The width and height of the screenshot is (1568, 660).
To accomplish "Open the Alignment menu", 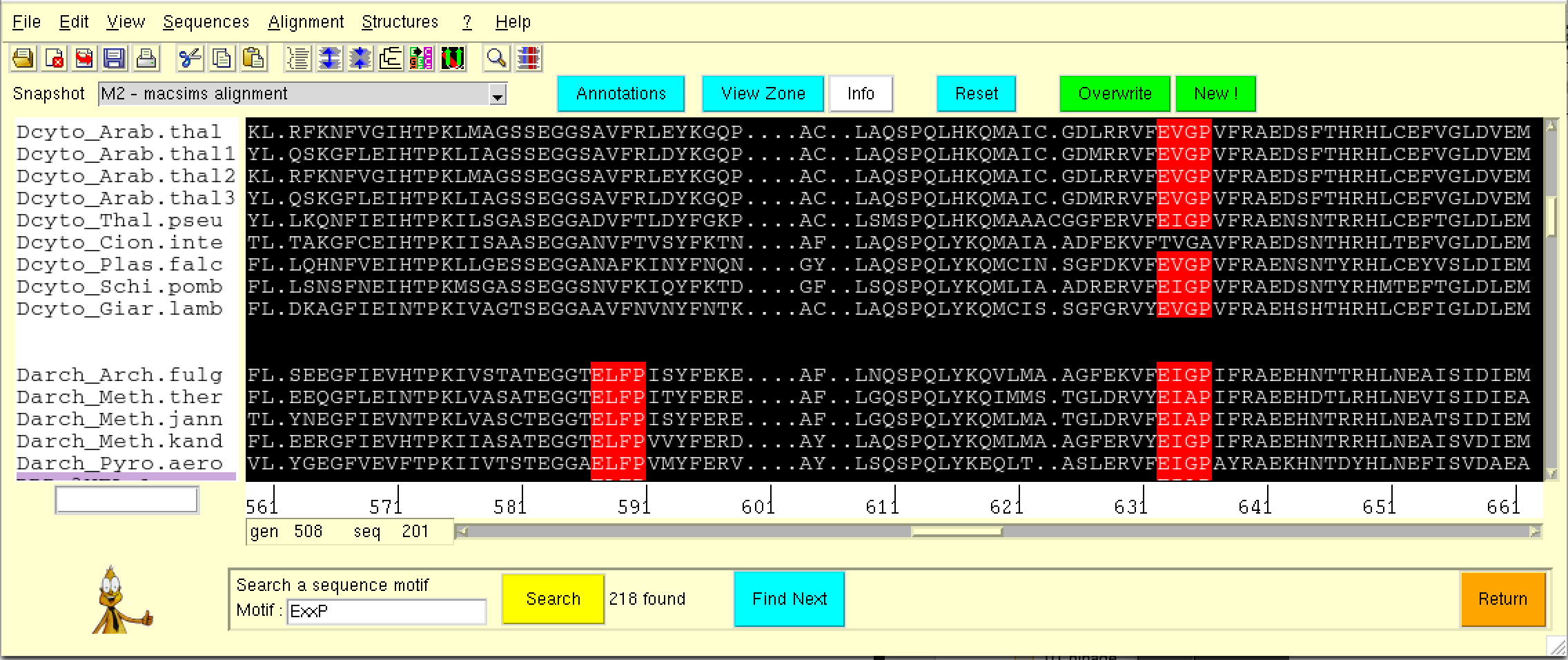I will click(x=306, y=22).
